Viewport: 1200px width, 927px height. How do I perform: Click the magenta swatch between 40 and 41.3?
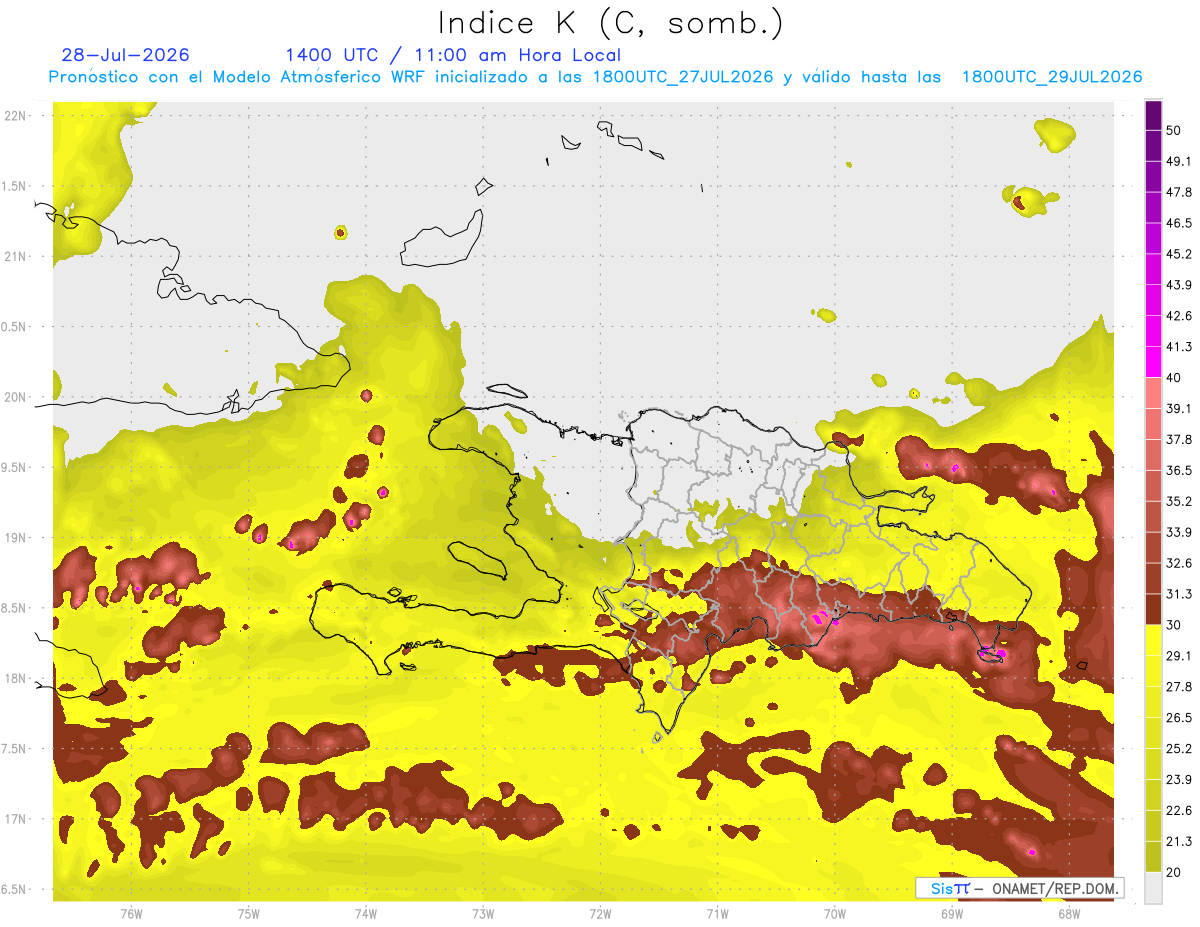pyautogui.click(x=1153, y=362)
